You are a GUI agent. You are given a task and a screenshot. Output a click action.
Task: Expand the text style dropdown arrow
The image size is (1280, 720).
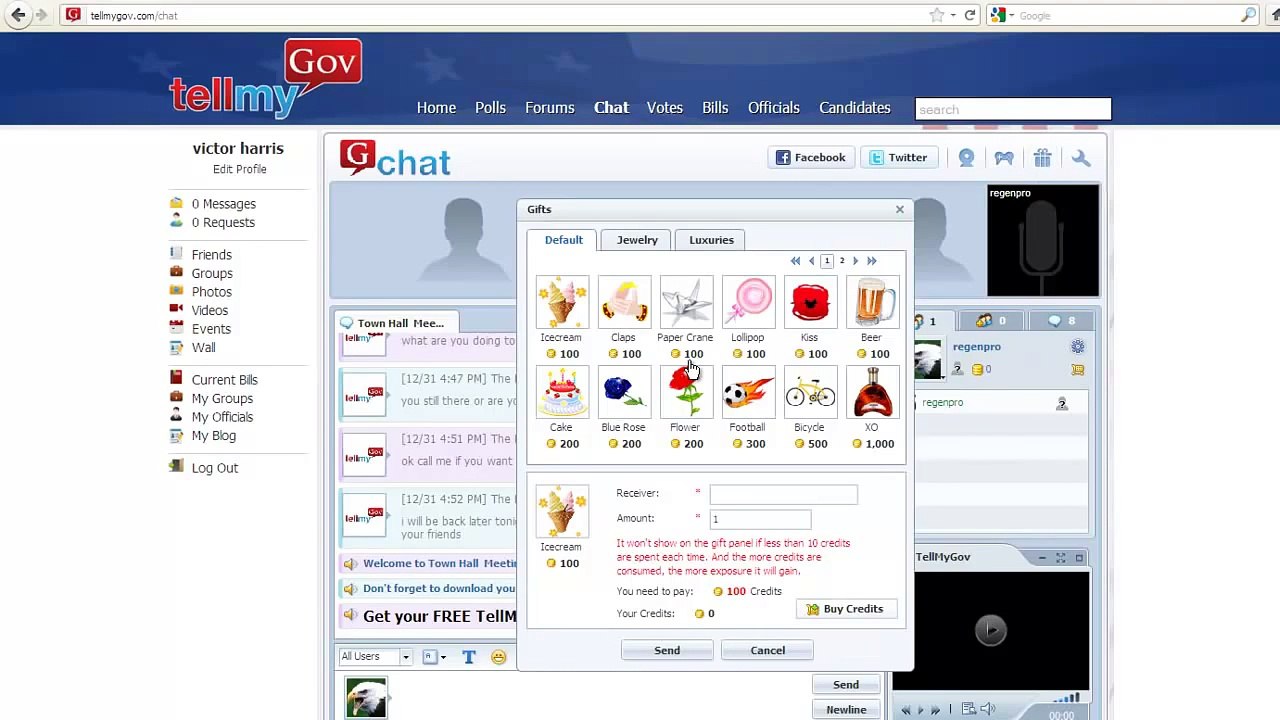[443, 657]
